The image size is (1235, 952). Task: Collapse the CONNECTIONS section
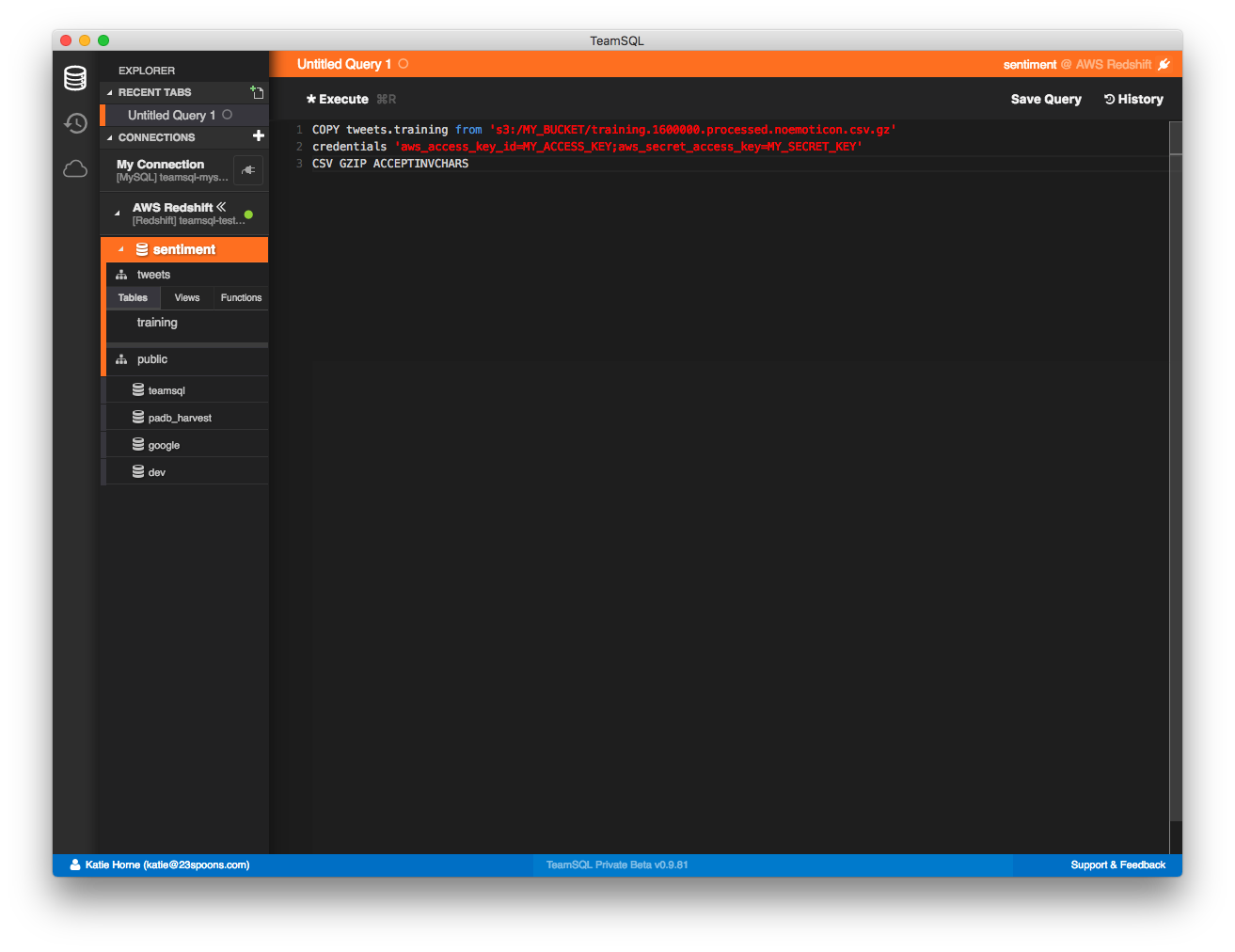pos(110,138)
